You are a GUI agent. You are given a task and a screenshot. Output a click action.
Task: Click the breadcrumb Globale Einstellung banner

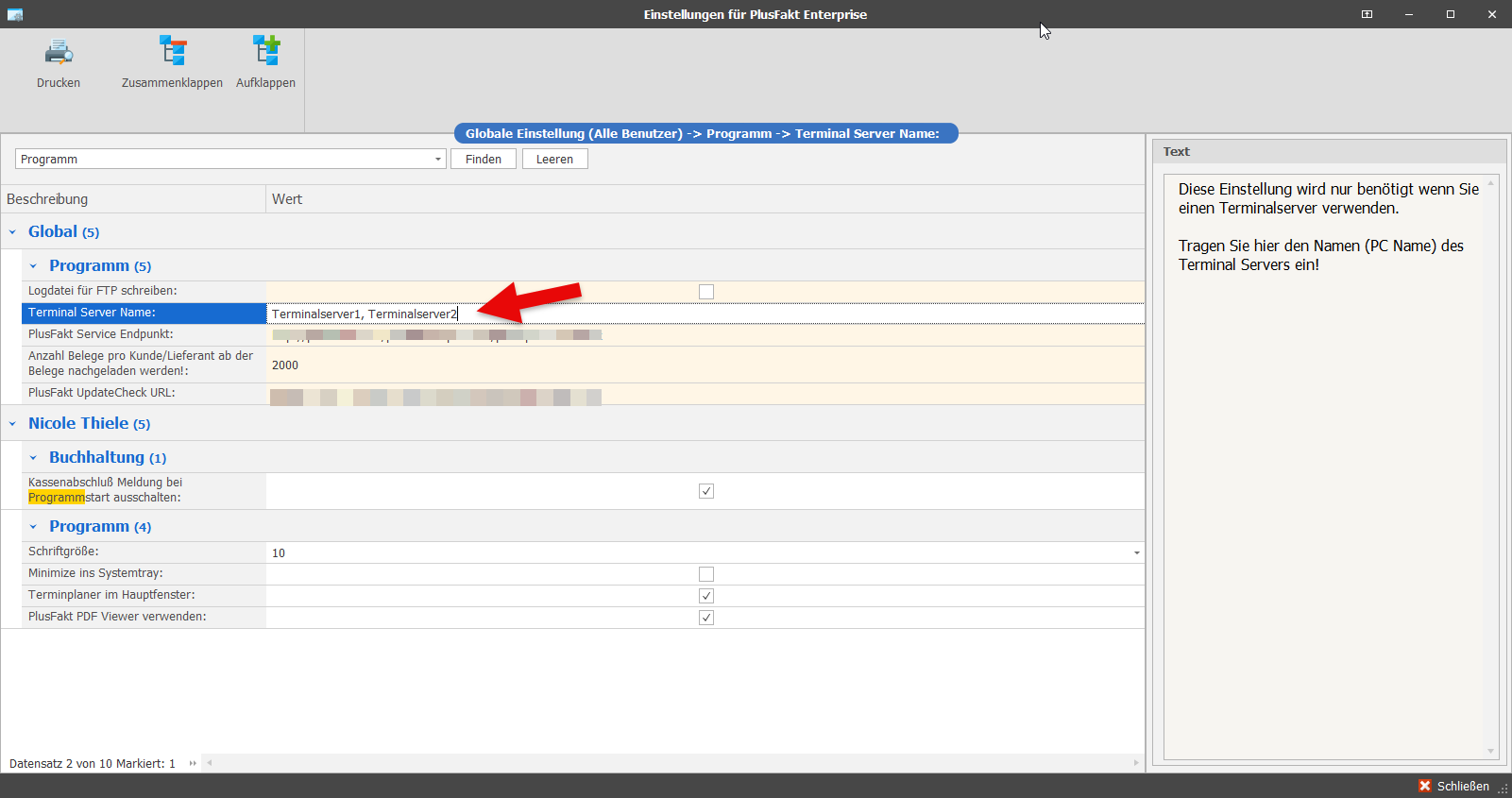coord(705,133)
